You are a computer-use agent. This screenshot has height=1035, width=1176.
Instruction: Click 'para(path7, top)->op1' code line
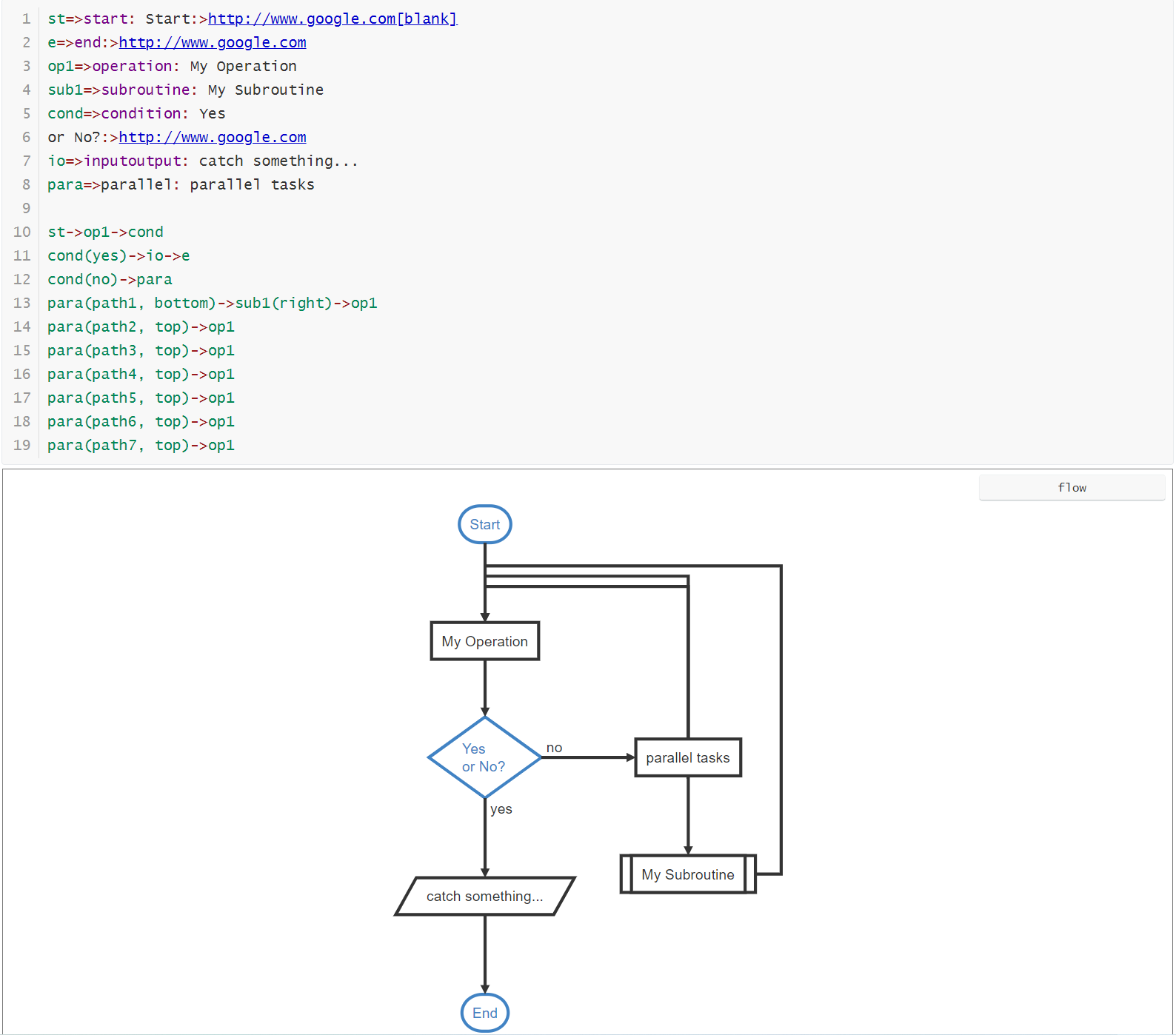[x=141, y=445]
